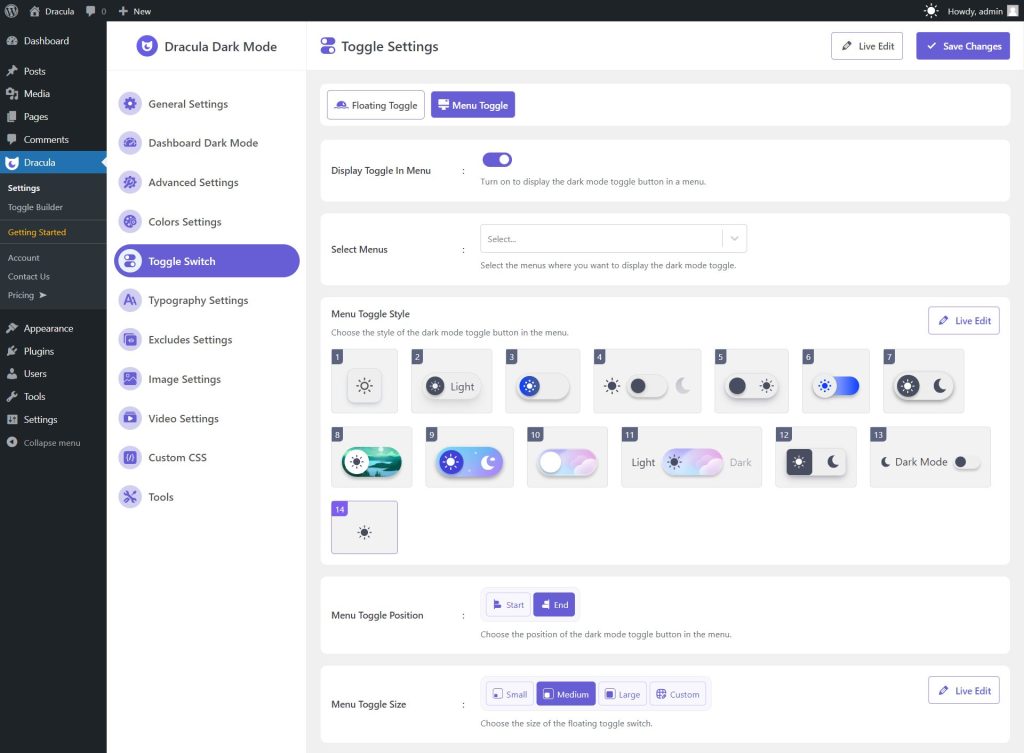Click the comments bubble icon in admin bar
The image size is (1024, 753).
[90, 11]
